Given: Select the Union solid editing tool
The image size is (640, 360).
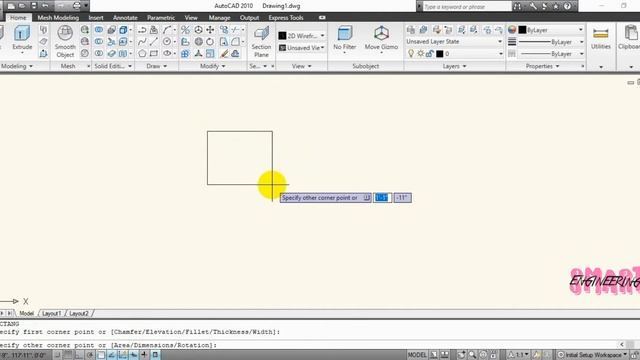Looking at the screenshot, I should [99, 30].
